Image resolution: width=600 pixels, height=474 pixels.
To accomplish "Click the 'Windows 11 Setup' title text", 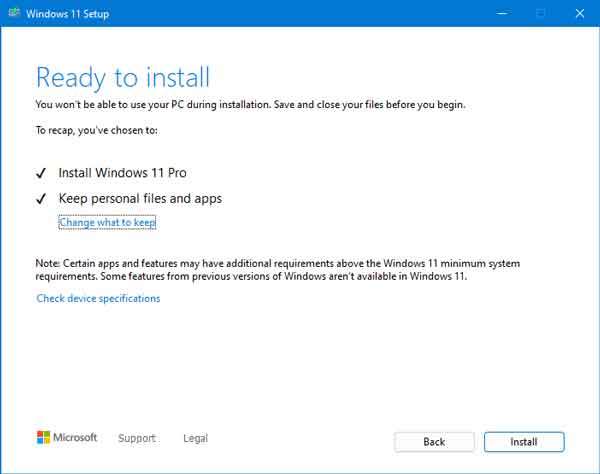I will point(68,14).
